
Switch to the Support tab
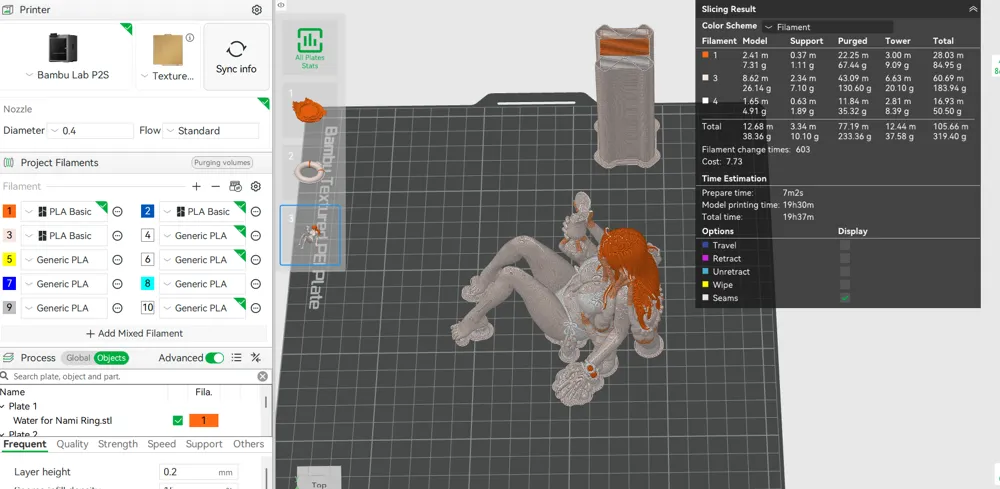[204, 444]
